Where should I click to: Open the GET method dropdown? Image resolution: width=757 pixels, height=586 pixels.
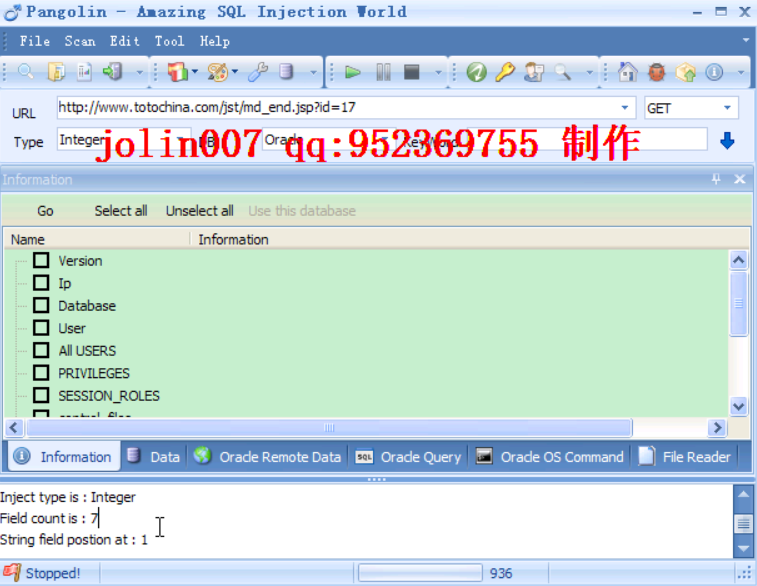point(727,108)
